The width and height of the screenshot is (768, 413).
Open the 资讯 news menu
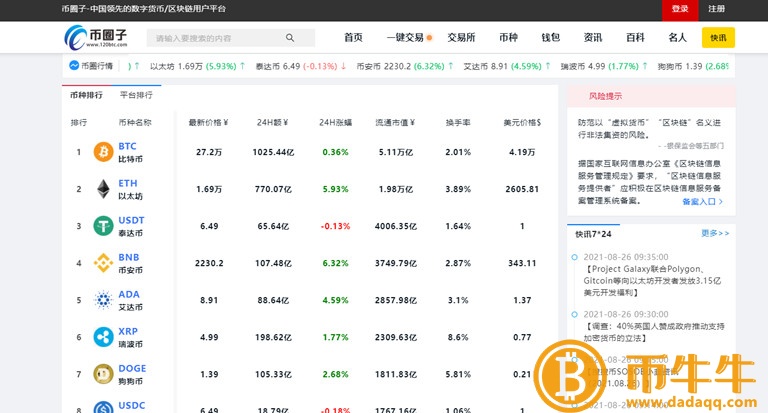593,38
